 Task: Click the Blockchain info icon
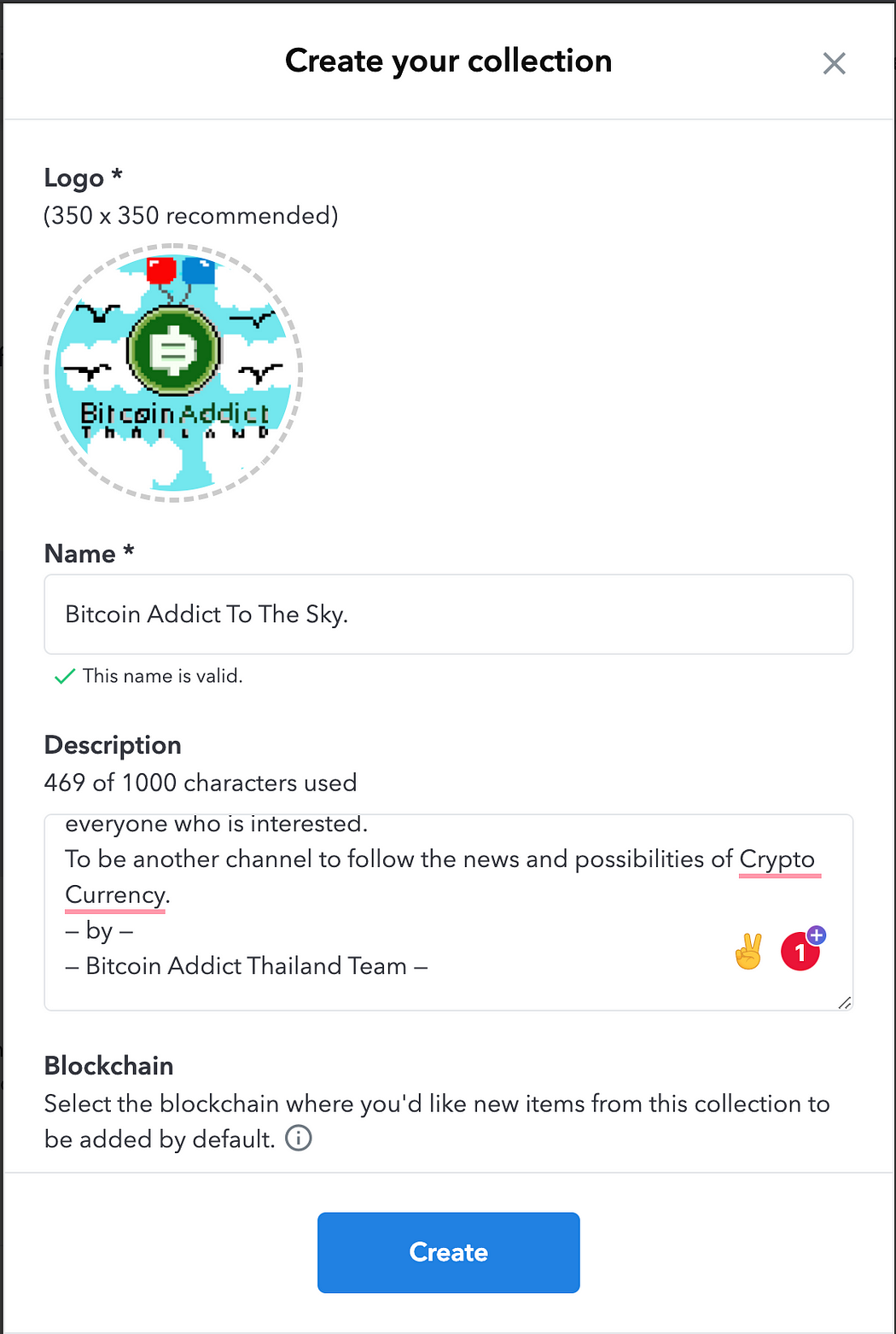(x=298, y=1139)
